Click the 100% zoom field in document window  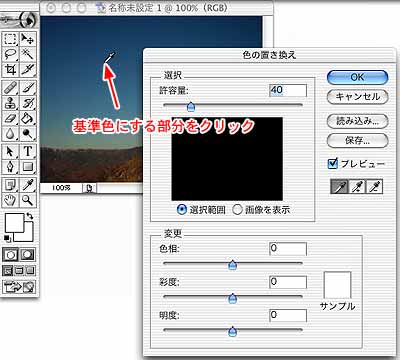coord(61,188)
